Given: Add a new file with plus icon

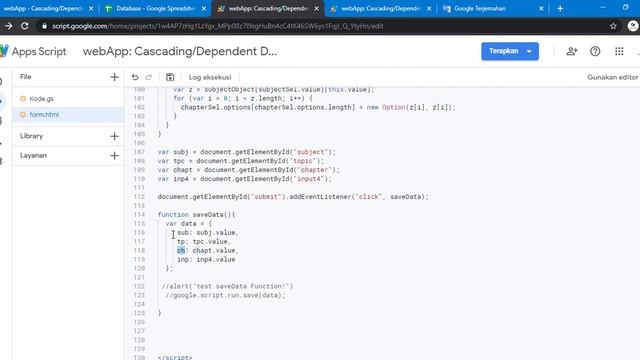Looking at the screenshot, I should pyautogui.click(x=114, y=77).
